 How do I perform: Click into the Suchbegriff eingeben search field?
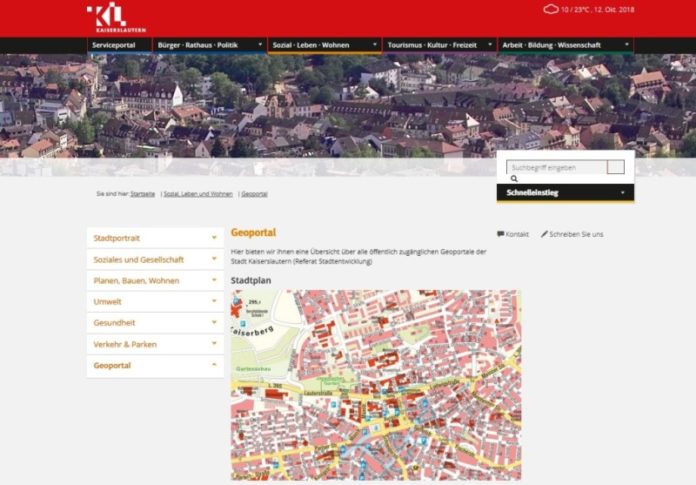[x=555, y=167]
